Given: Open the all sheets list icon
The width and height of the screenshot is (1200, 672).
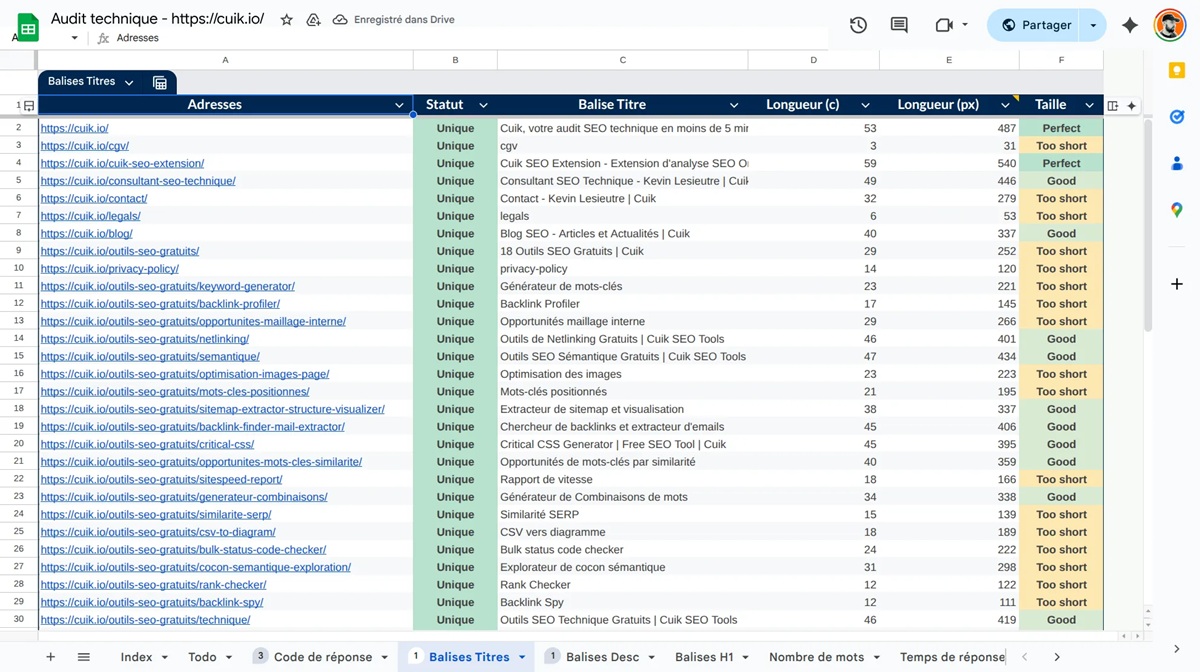Looking at the screenshot, I should click(84, 657).
